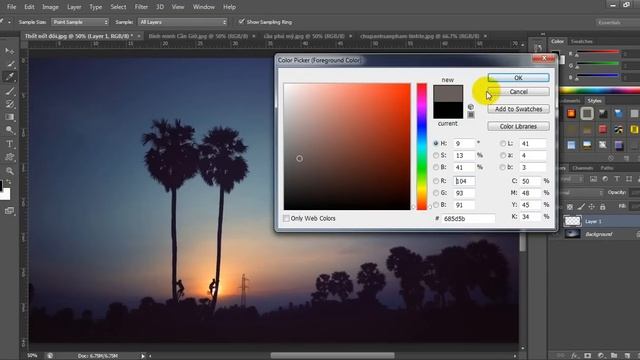Switch to the Channels tab

(x=582, y=168)
